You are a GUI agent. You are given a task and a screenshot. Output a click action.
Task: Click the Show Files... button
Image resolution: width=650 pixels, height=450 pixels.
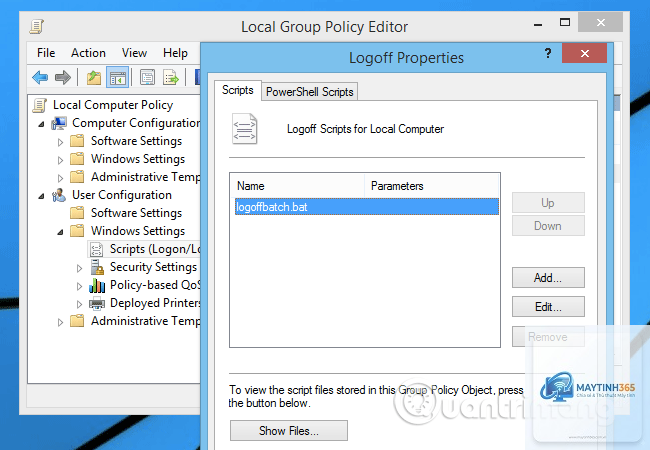click(289, 431)
